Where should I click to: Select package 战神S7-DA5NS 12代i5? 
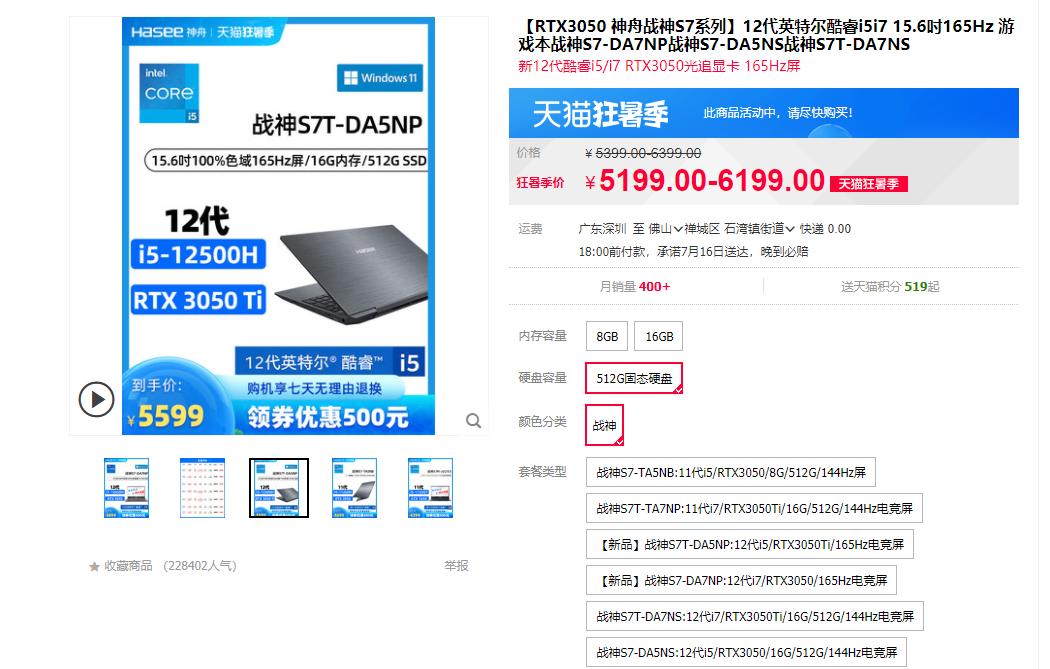[746, 652]
